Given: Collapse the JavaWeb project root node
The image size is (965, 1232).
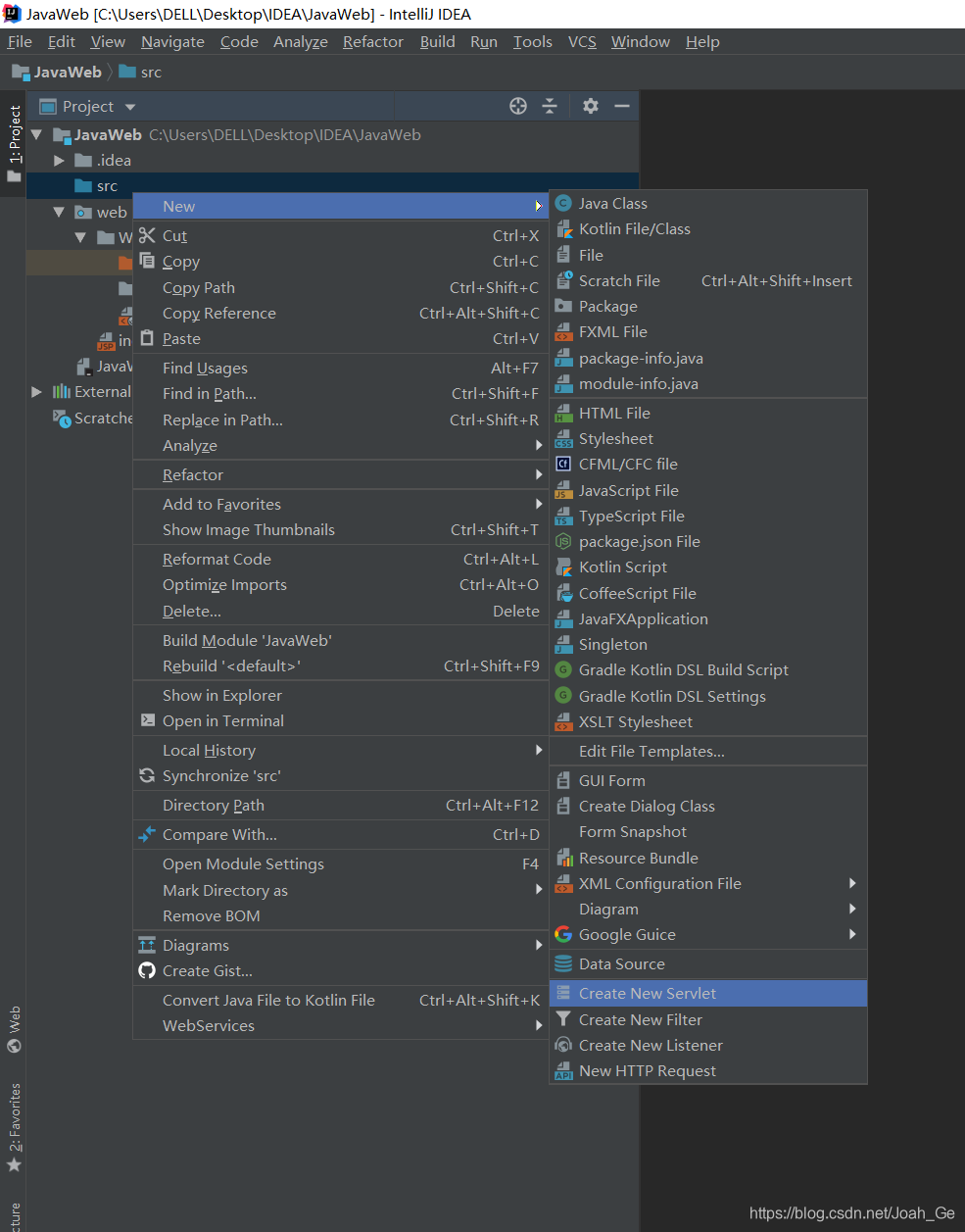Looking at the screenshot, I should (x=36, y=134).
